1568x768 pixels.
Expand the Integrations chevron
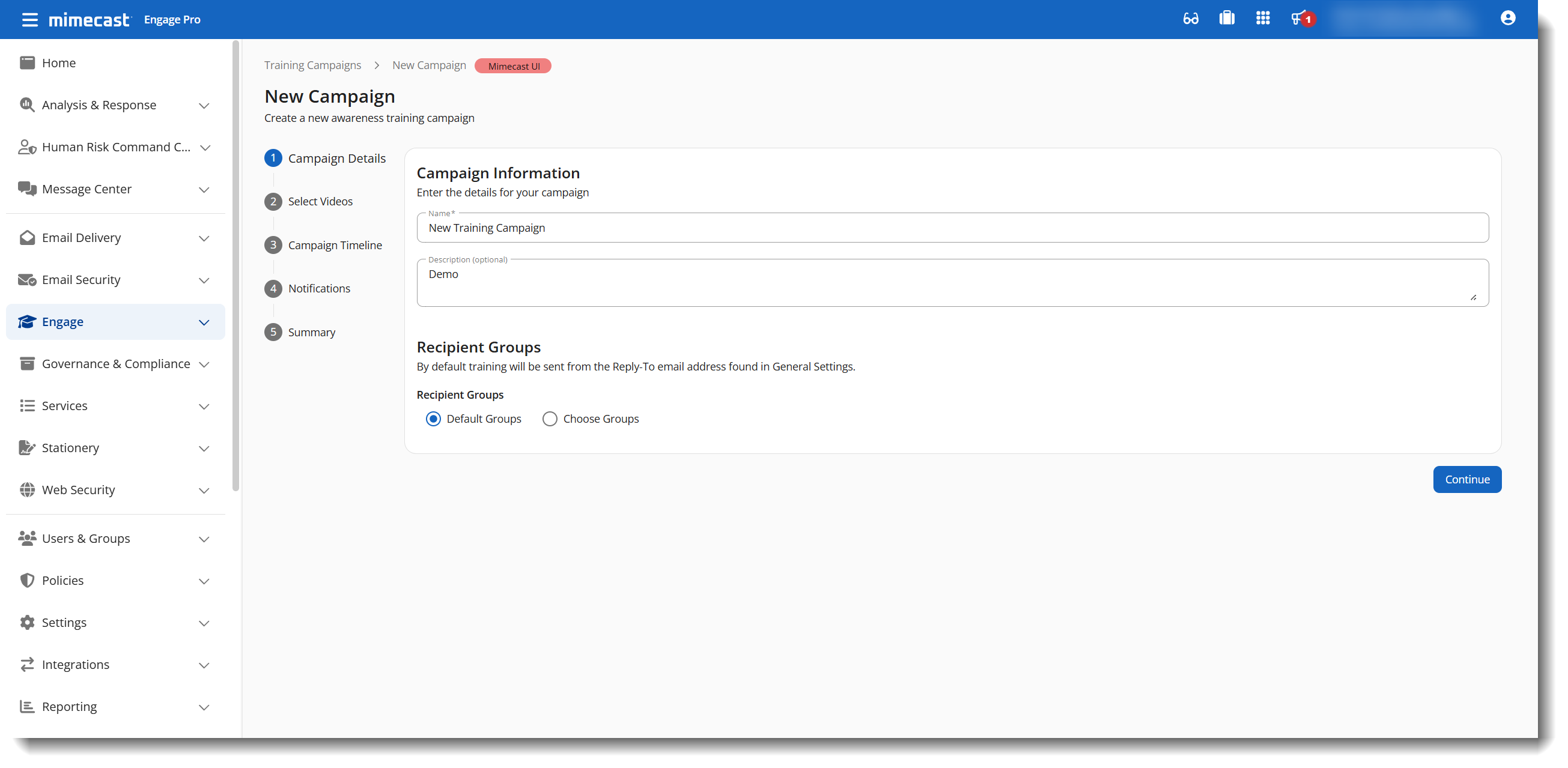coord(204,665)
